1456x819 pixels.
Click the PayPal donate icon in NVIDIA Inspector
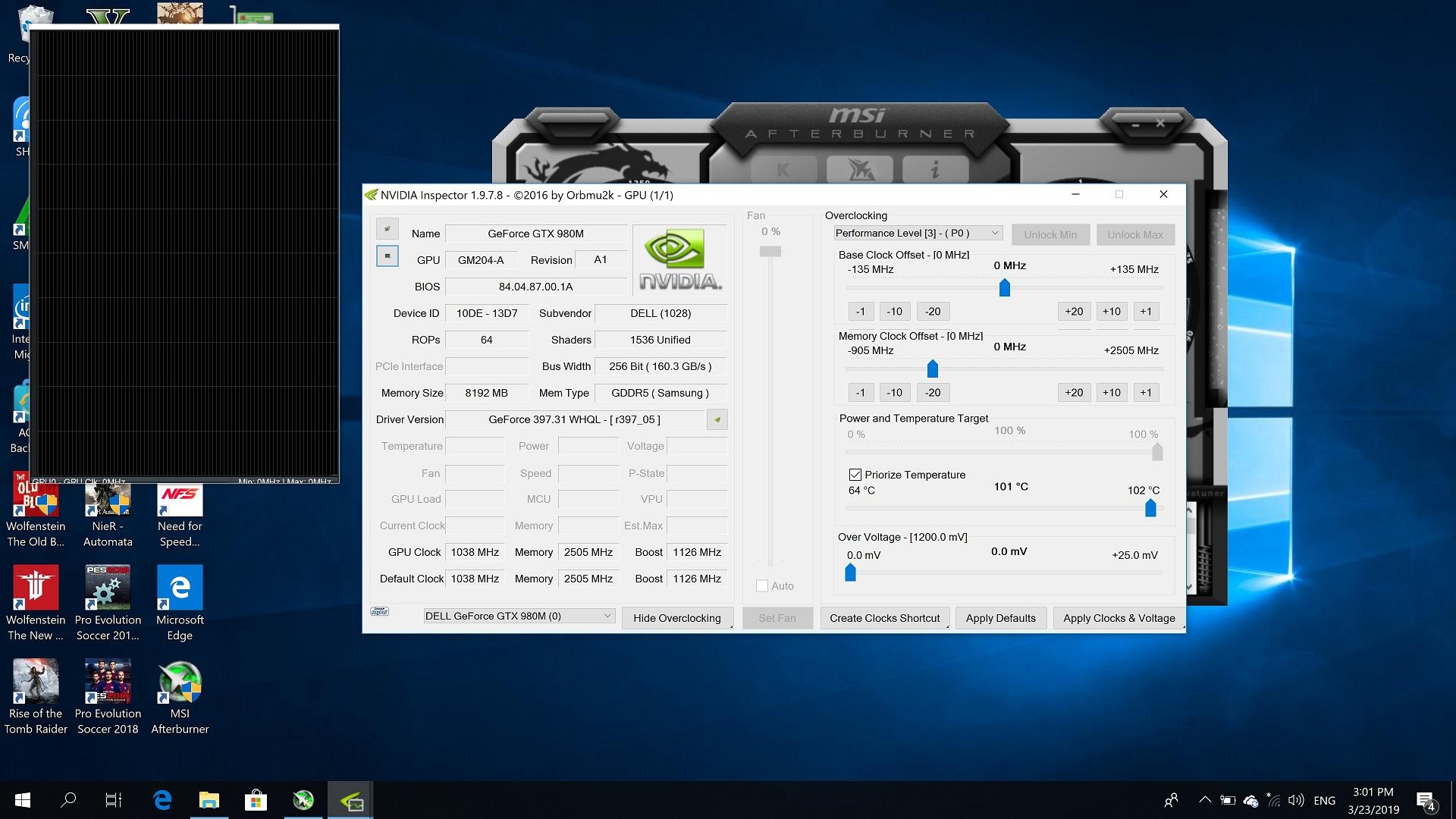pyautogui.click(x=380, y=611)
